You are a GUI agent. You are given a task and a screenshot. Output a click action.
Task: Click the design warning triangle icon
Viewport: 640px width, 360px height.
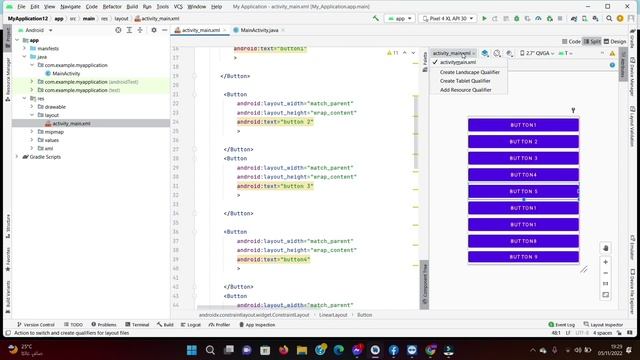tap(612, 53)
